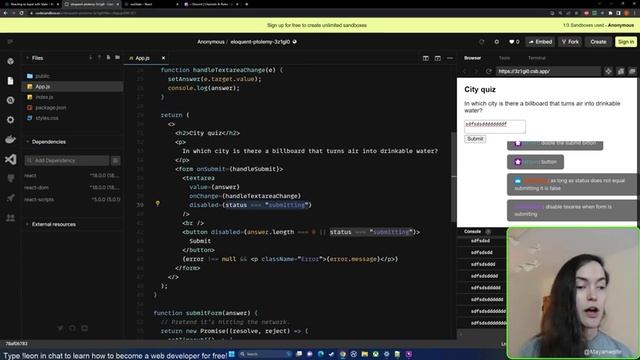Click the preview URL address field
Image resolution: width=640 pixels, height=360 pixels.
click(x=548, y=71)
